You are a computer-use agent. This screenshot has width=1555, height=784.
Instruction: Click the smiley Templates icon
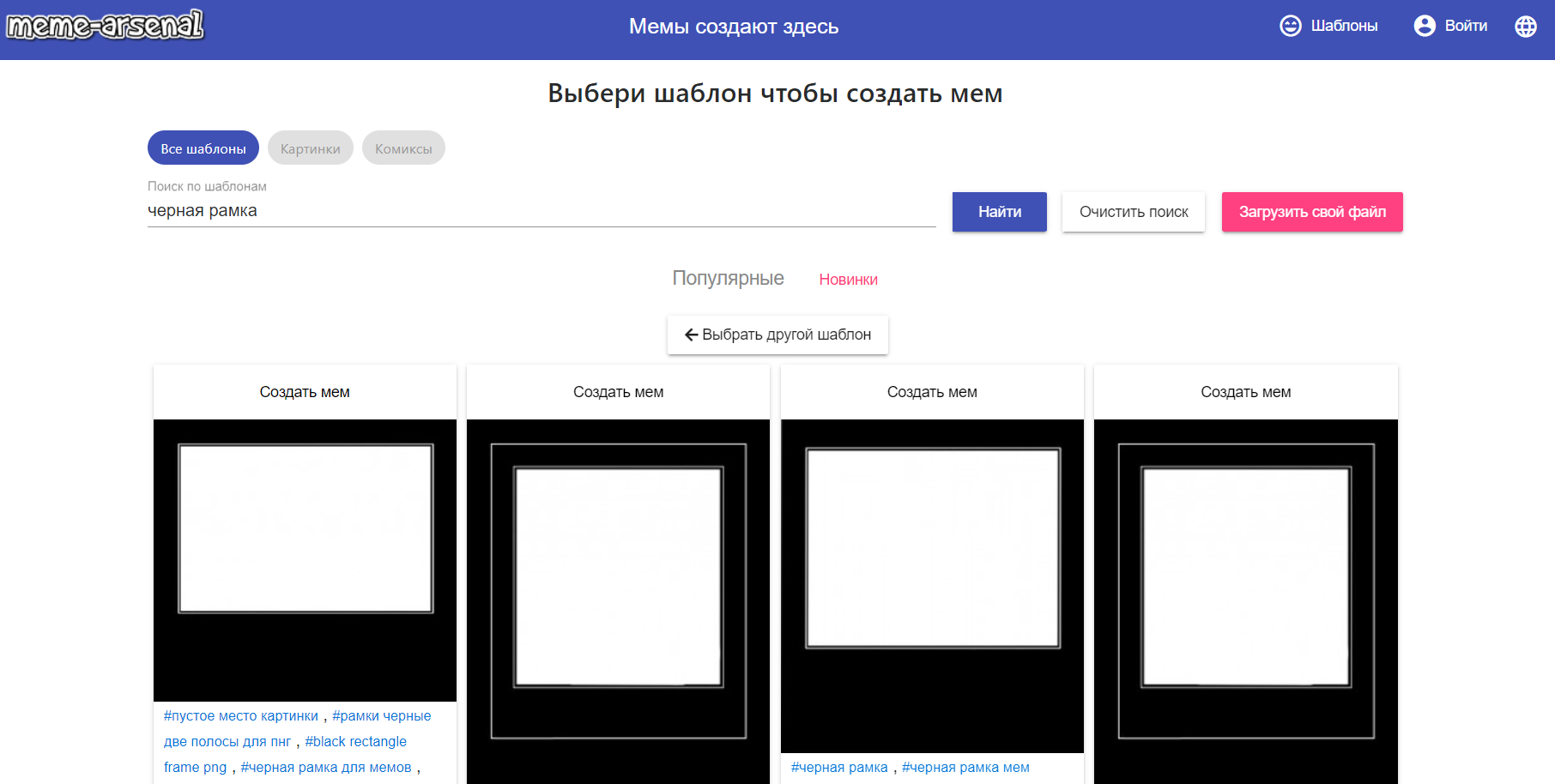(x=1291, y=26)
